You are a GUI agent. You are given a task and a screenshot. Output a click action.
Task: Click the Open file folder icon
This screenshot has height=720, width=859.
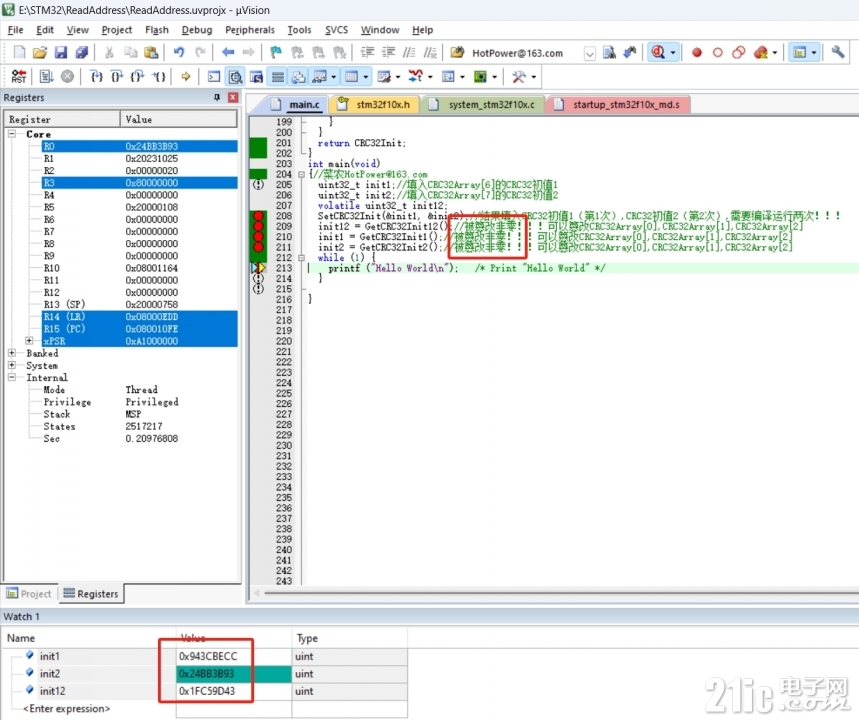pyautogui.click(x=39, y=53)
